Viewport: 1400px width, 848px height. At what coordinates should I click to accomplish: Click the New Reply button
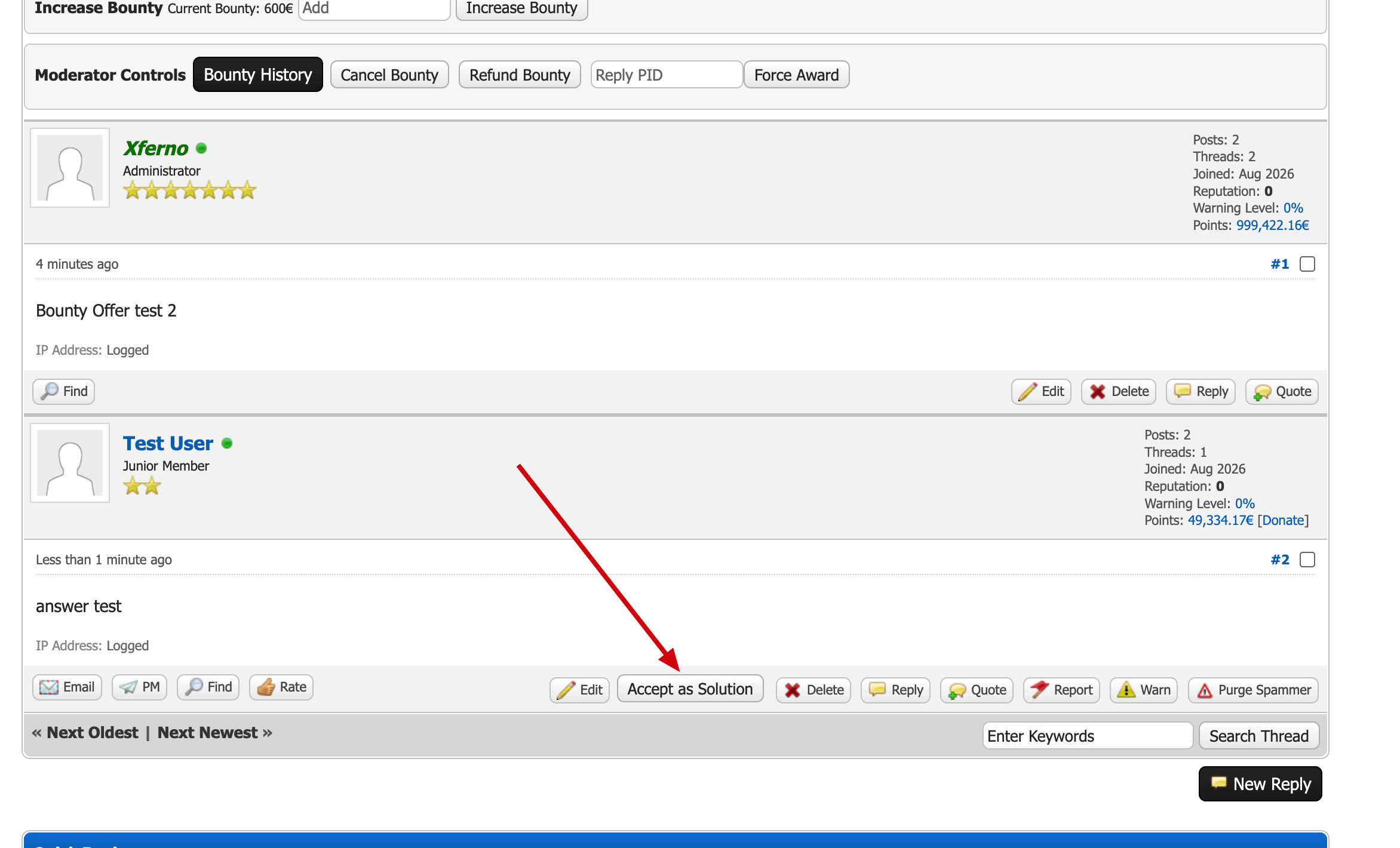pos(1260,784)
